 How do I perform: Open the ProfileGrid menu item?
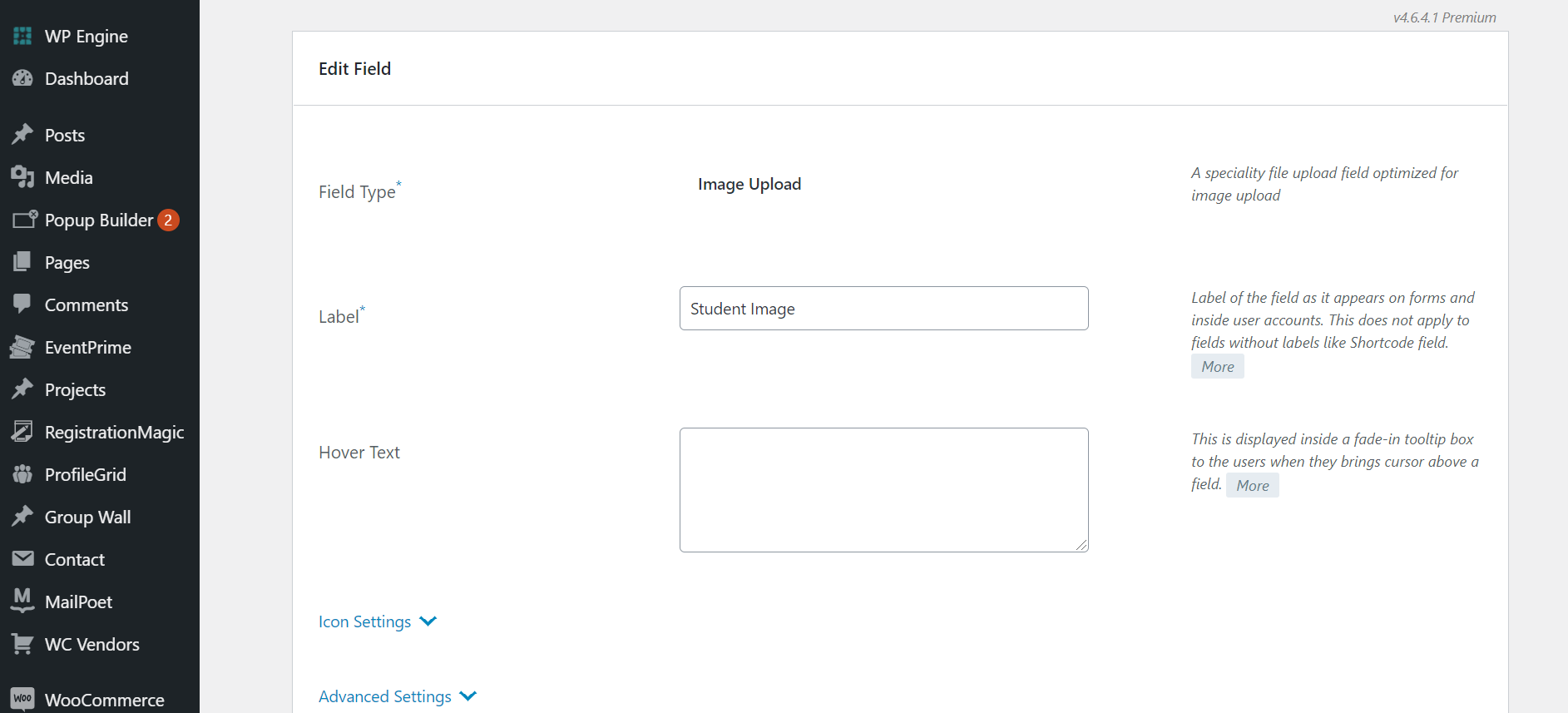(x=85, y=475)
